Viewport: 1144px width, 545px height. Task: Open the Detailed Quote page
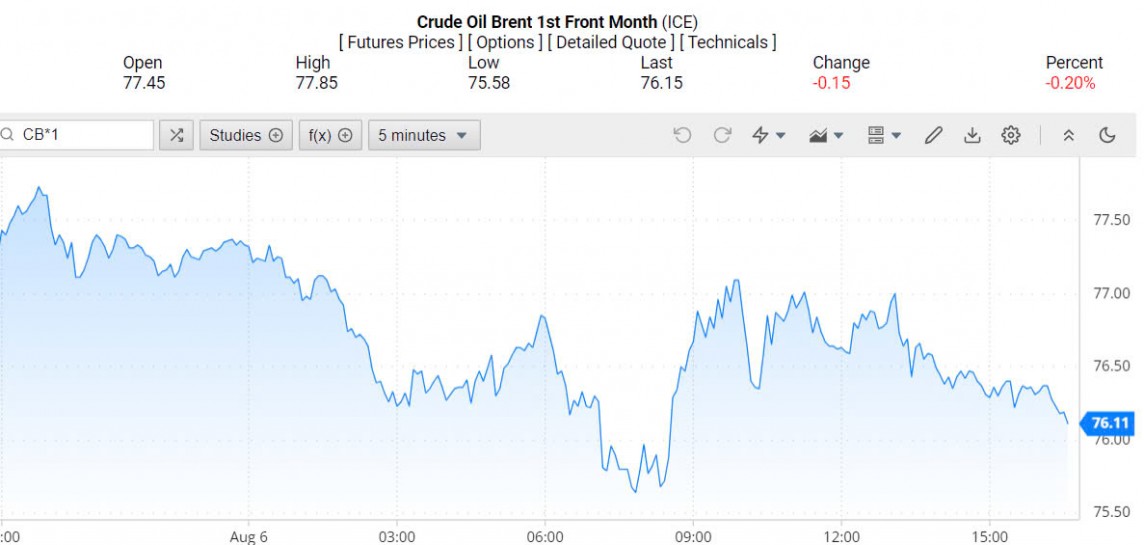[611, 42]
